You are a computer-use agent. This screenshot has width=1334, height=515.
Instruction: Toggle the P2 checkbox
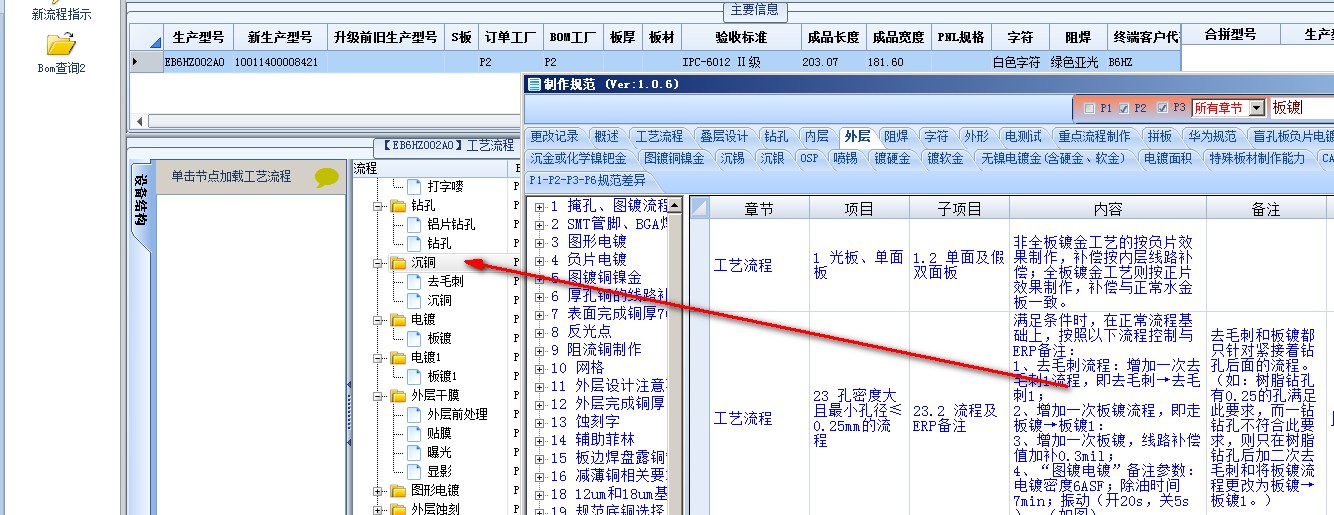click(1124, 108)
